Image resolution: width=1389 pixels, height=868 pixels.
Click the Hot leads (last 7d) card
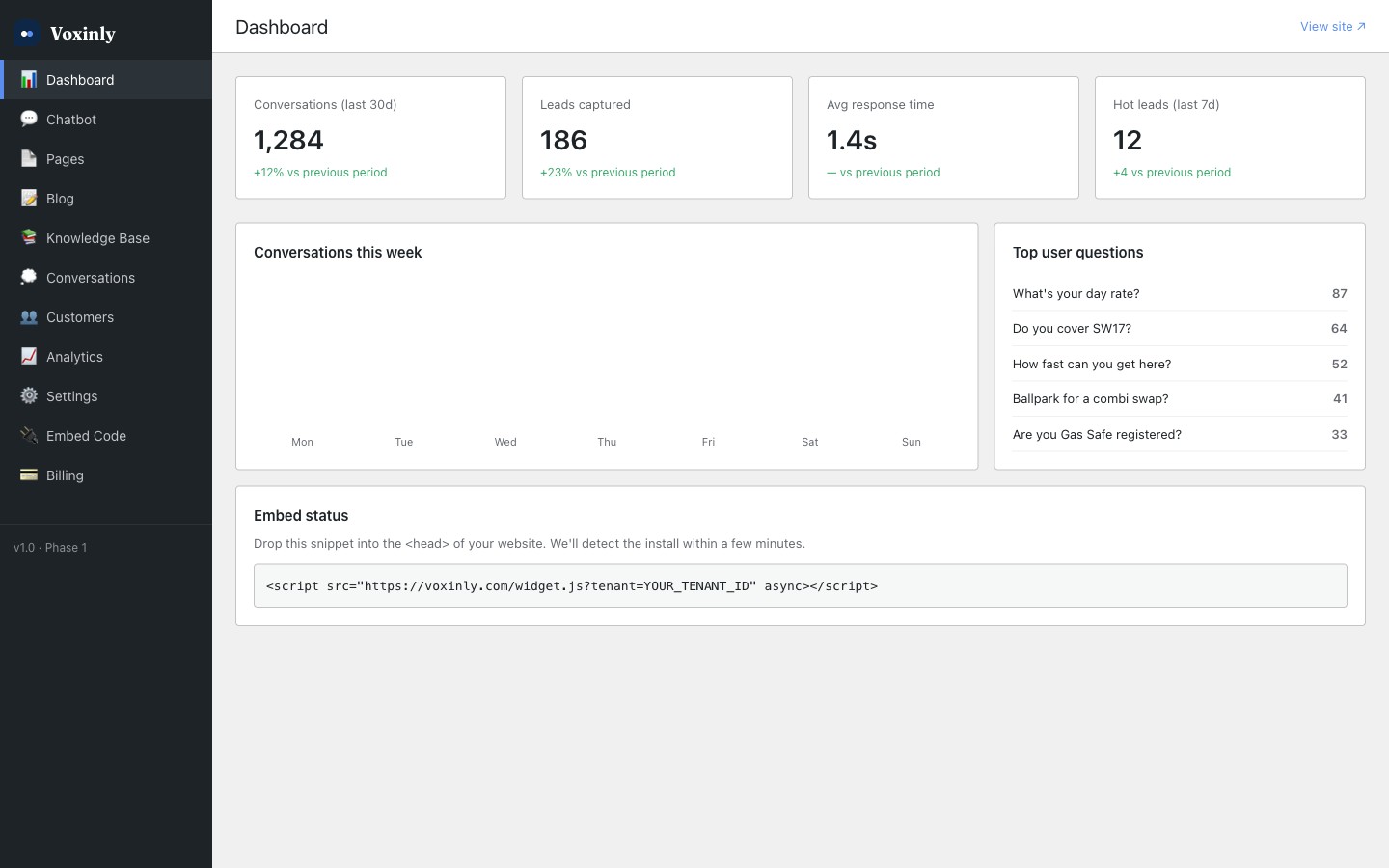(1230, 138)
